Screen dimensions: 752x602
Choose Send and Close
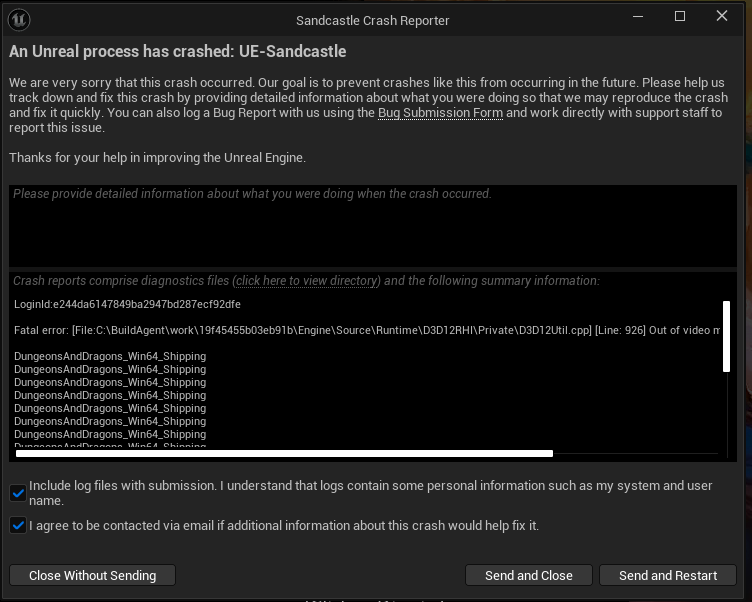point(529,575)
